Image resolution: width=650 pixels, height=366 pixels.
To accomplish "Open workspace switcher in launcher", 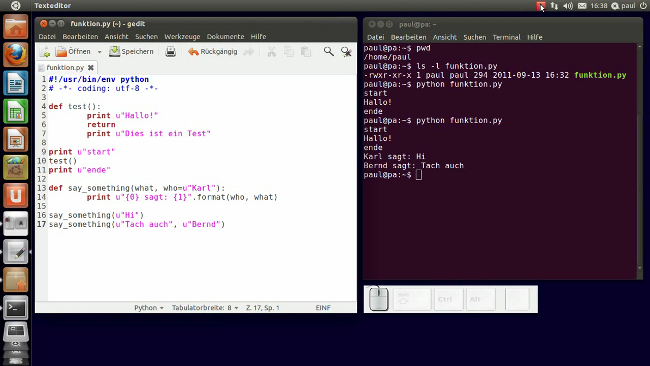I will tap(16, 332).
